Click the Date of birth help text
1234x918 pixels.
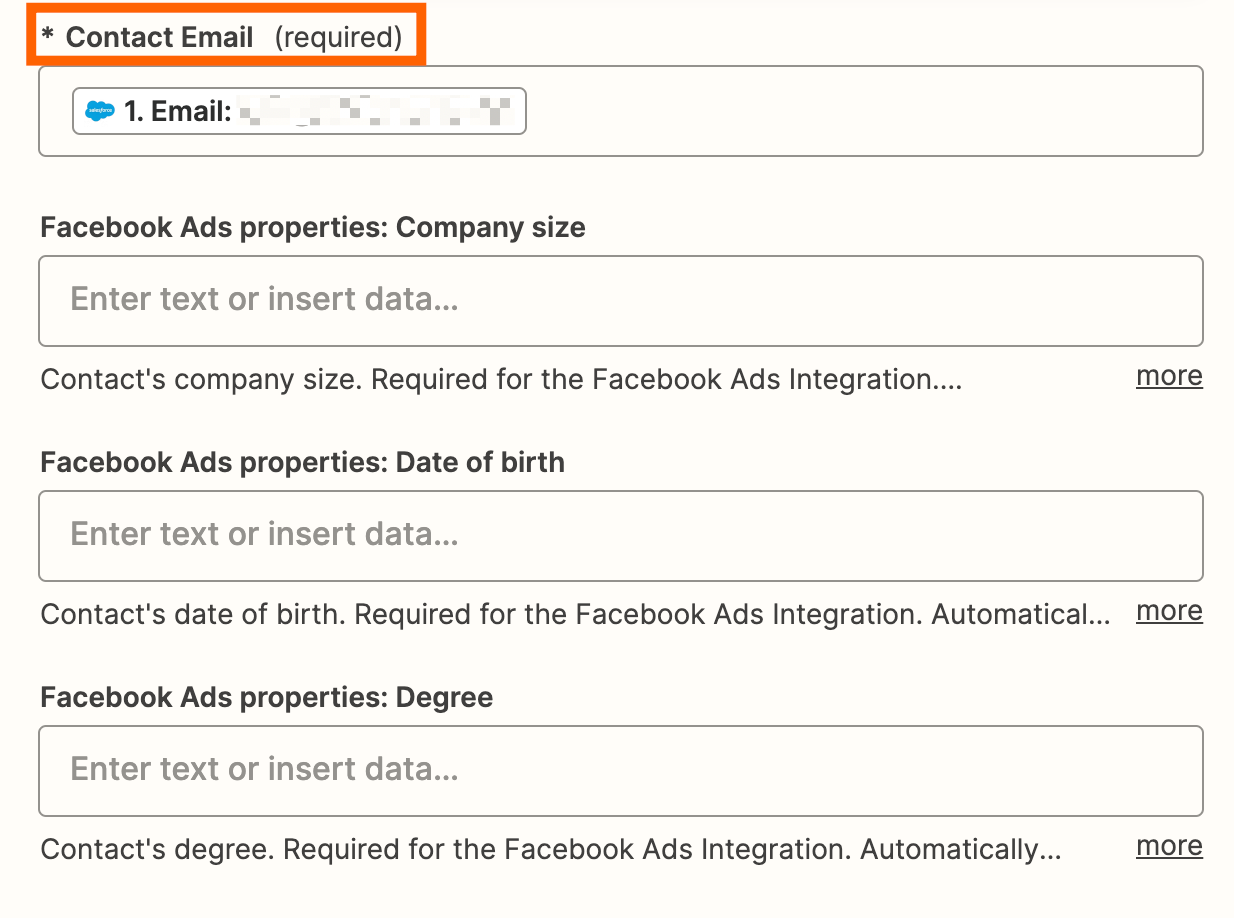coord(575,614)
